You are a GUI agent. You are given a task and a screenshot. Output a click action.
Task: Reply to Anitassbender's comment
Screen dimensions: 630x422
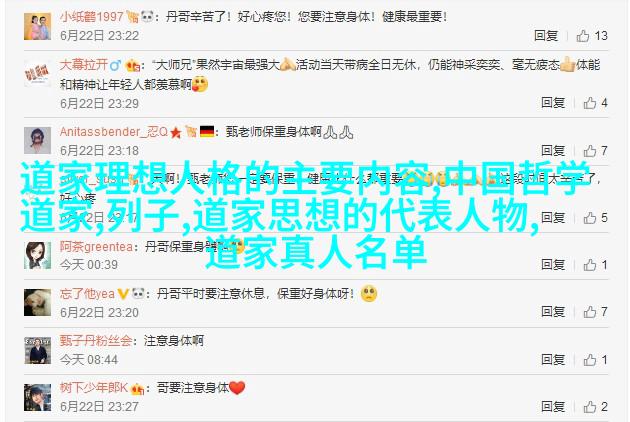pyautogui.click(x=553, y=151)
